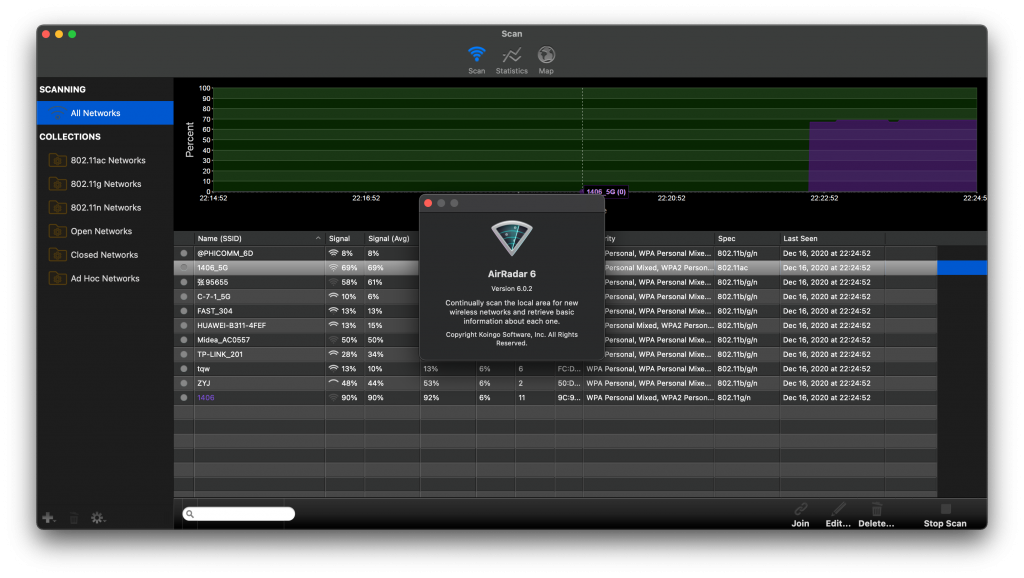Open the Map view
The width and height of the screenshot is (1024, 578).
tap(546, 60)
